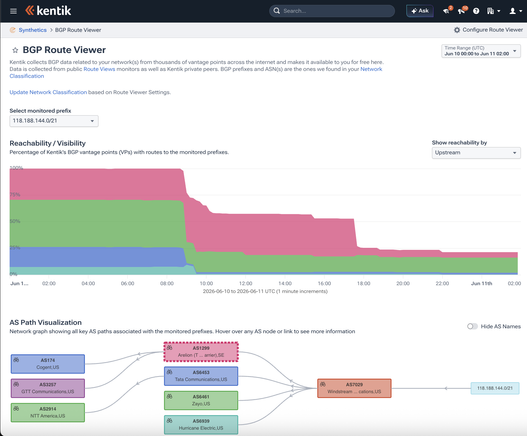527x436 pixels.
Task: Open the user profile menu
Action: [516, 11]
